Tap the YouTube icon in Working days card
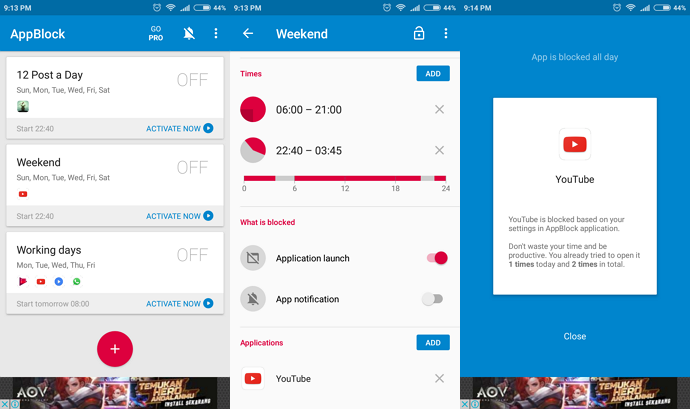The width and height of the screenshot is (690, 409). click(41, 281)
